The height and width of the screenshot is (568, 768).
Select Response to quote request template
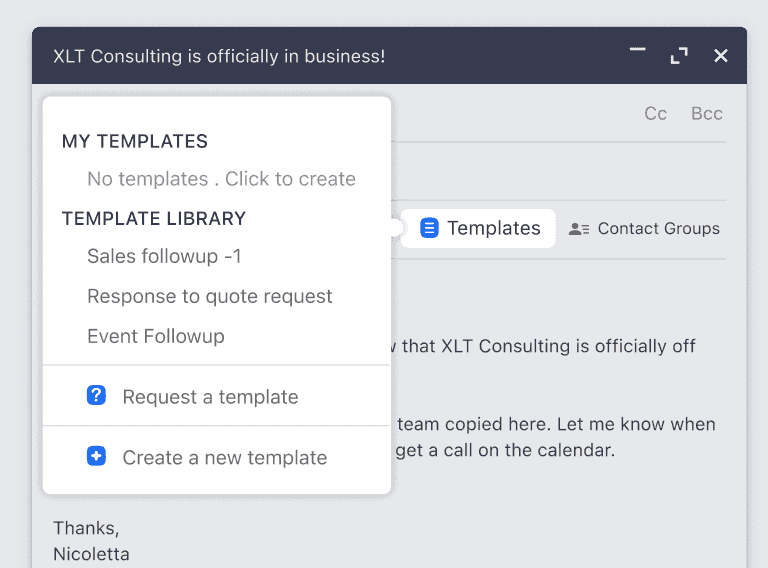pyautogui.click(x=210, y=296)
